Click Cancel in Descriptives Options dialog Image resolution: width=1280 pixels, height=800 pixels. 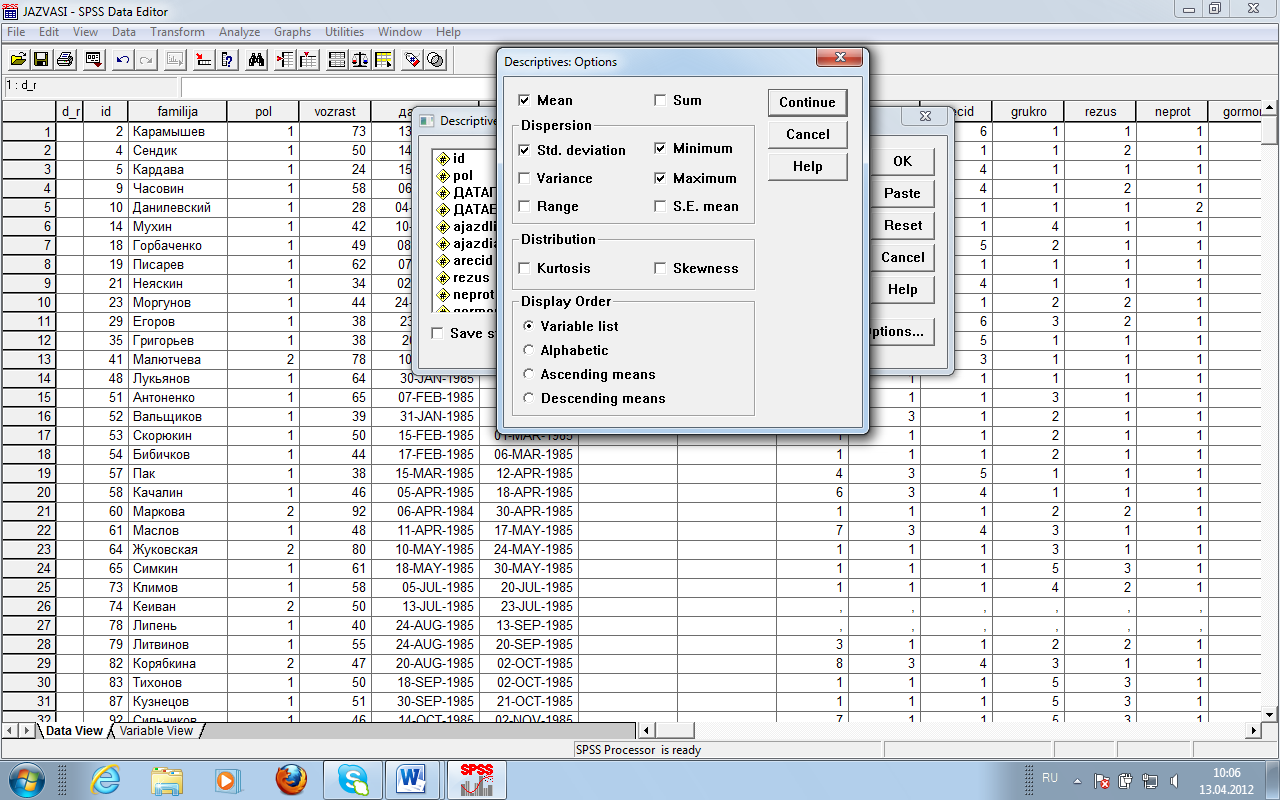coord(808,134)
